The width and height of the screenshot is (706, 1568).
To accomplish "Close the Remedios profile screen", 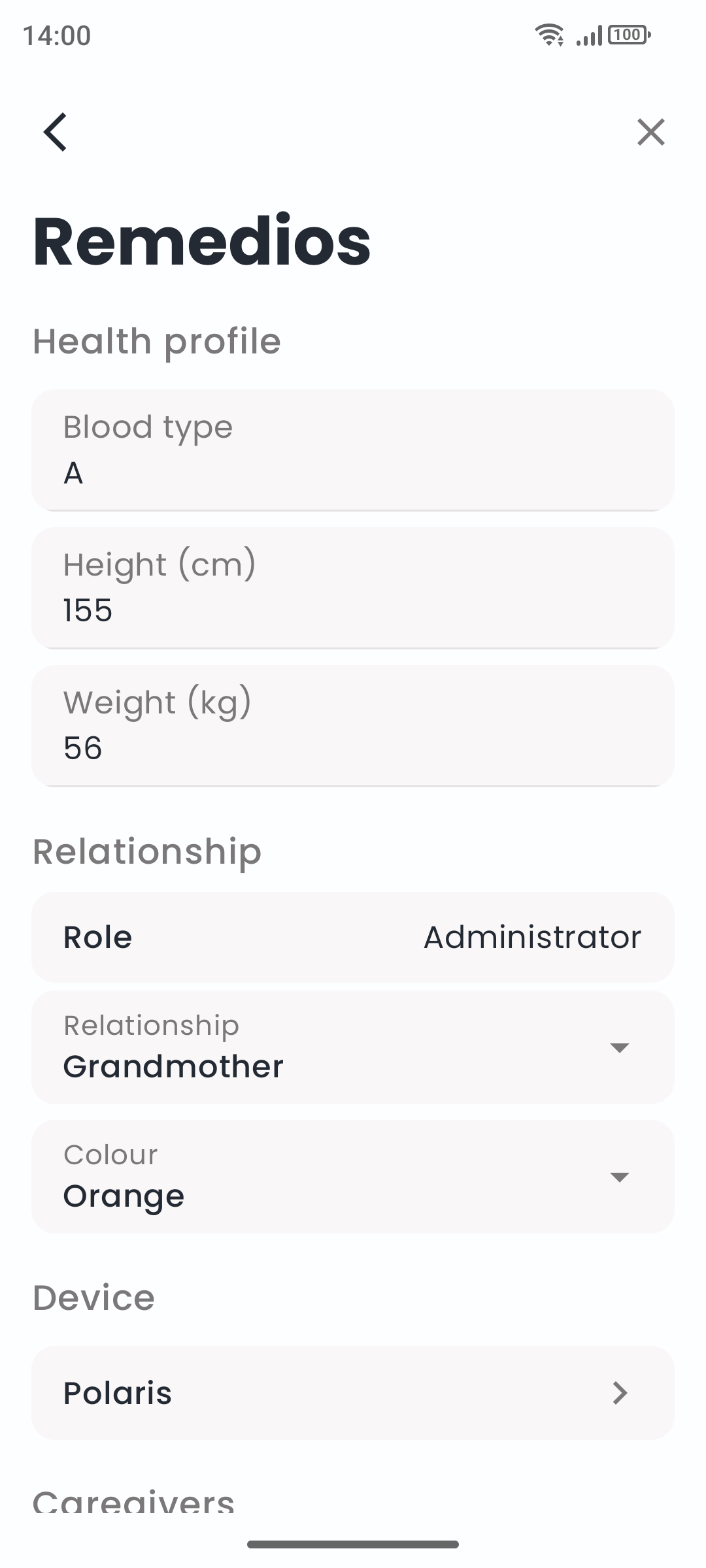I will click(650, 132).
